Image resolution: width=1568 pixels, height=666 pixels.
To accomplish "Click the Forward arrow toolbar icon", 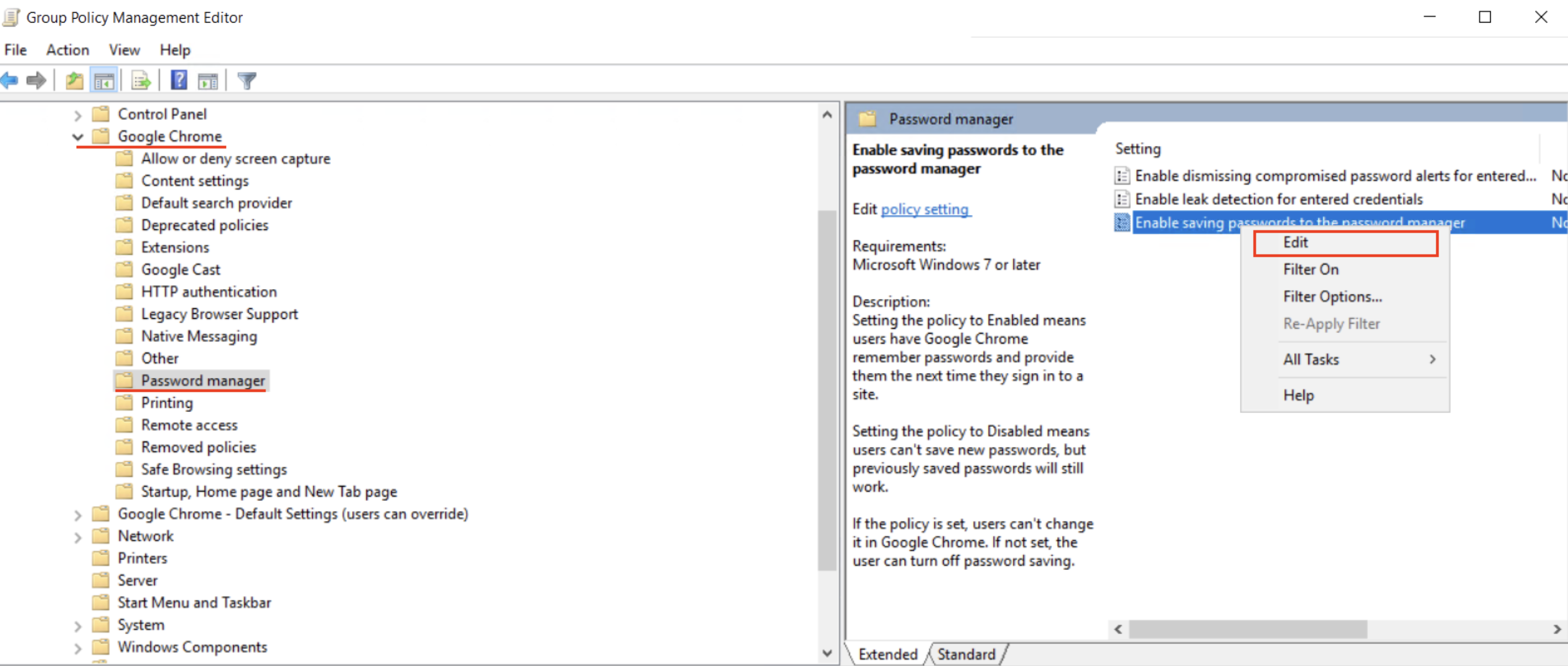I will pos(37,80).
